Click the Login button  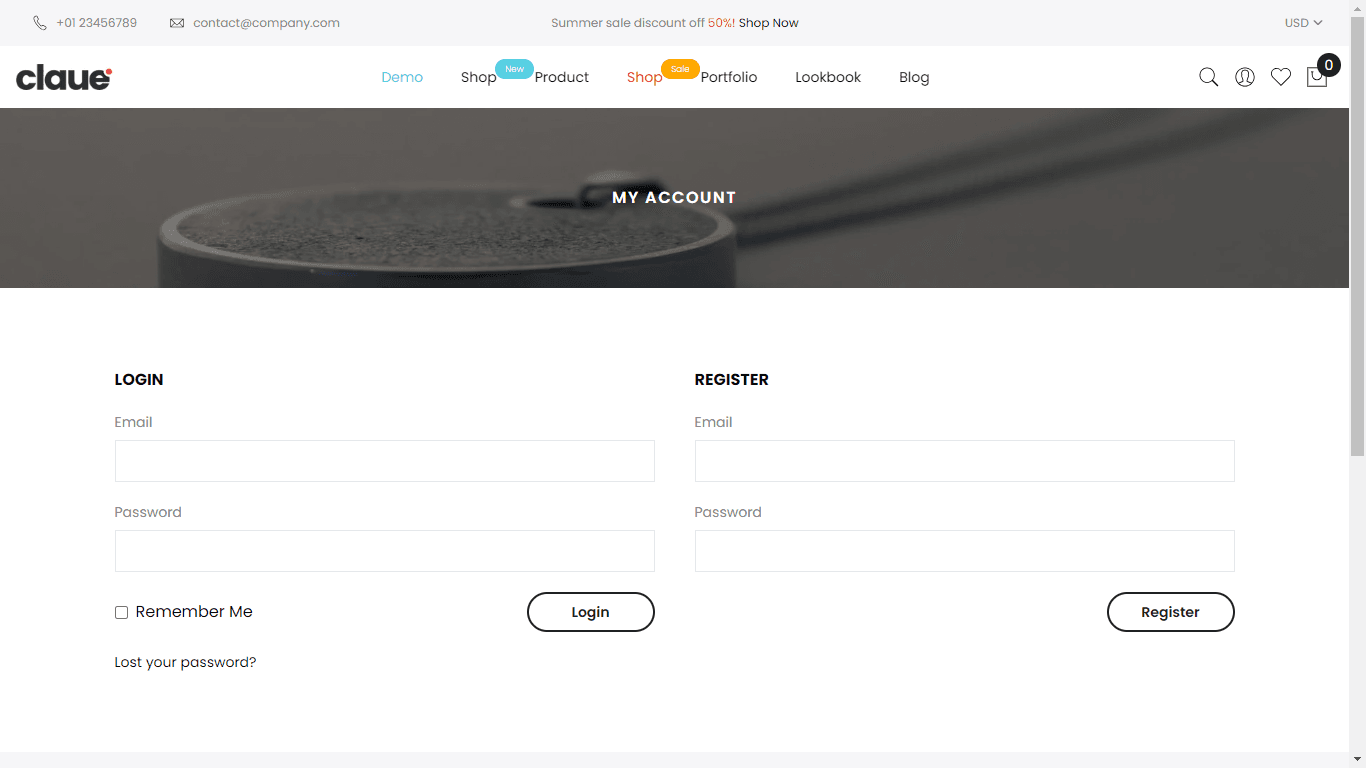tap(591, 612)
